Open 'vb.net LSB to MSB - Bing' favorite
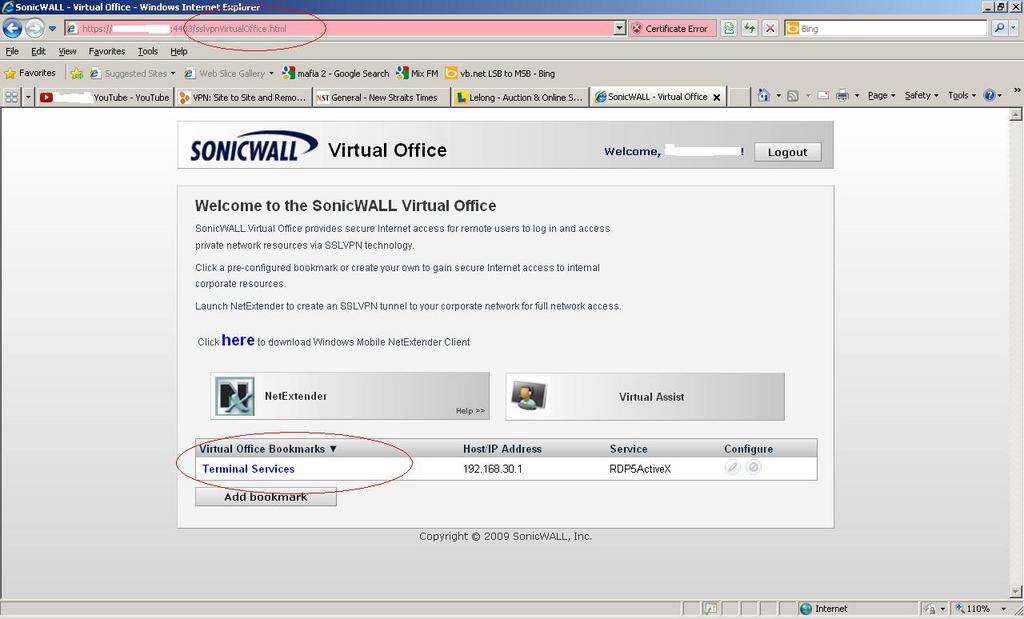Viewport: 1024px width, 619px height. [500, 74]
